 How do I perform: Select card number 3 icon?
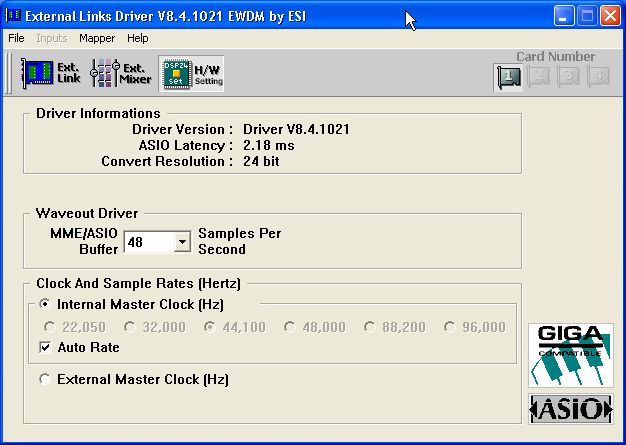[x=568, y=76]
